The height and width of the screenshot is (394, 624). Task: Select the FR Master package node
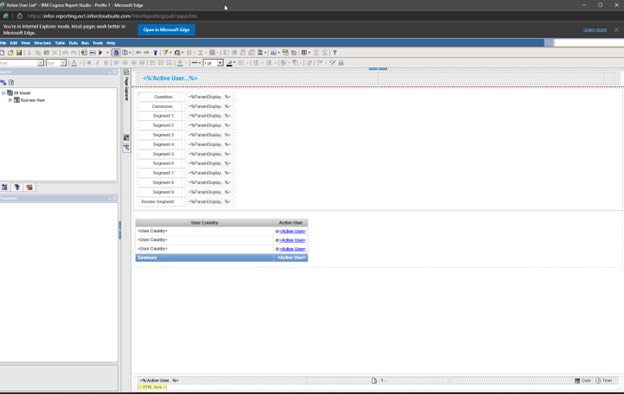click(x=22, y=93)
